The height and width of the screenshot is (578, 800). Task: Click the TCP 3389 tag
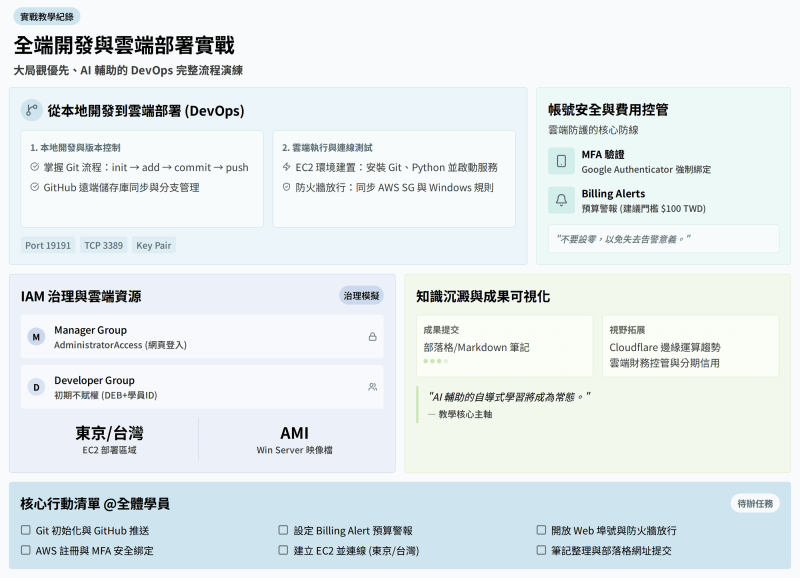coord(104,245)
